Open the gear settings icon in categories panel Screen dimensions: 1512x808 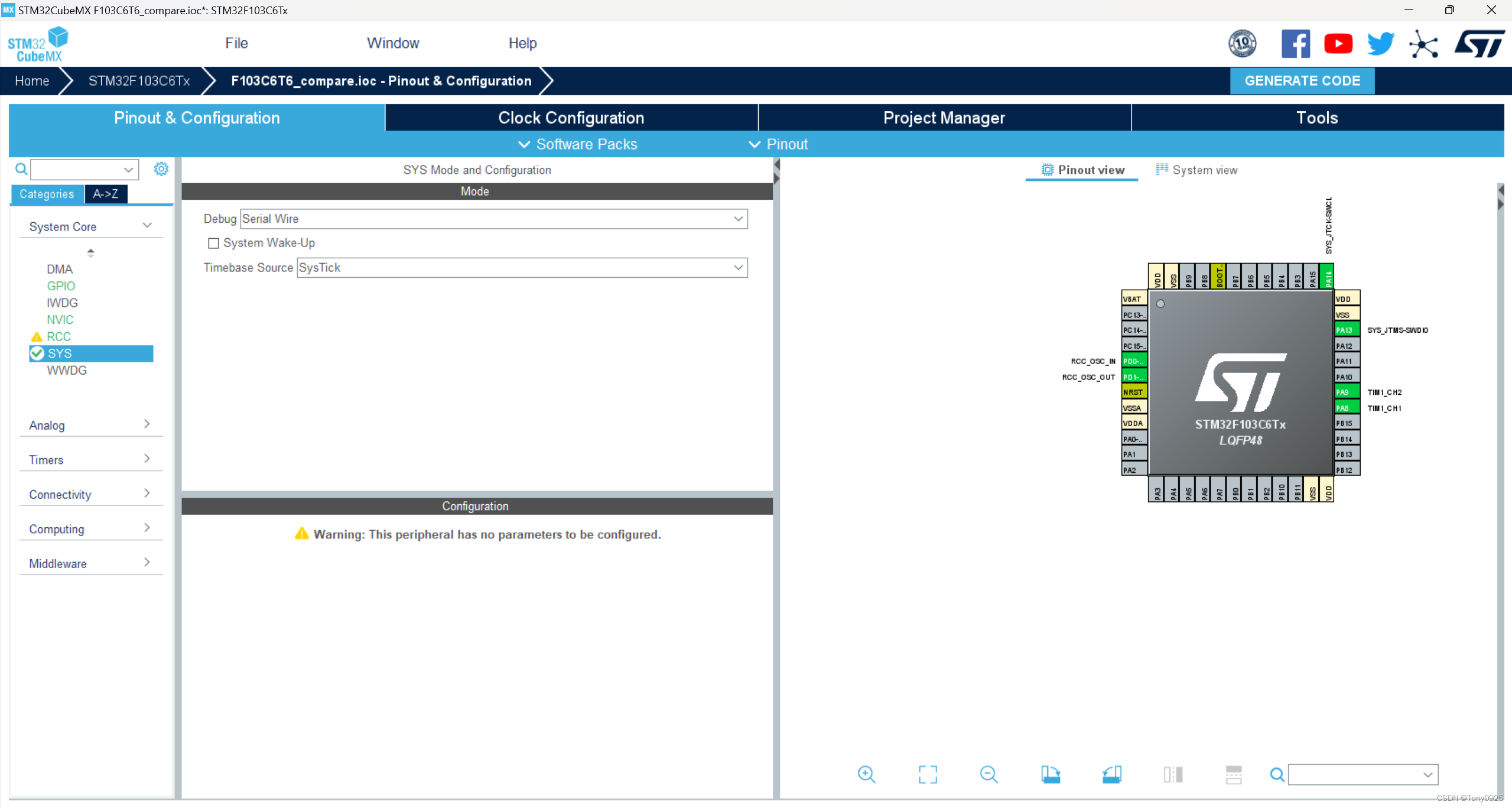161,169
